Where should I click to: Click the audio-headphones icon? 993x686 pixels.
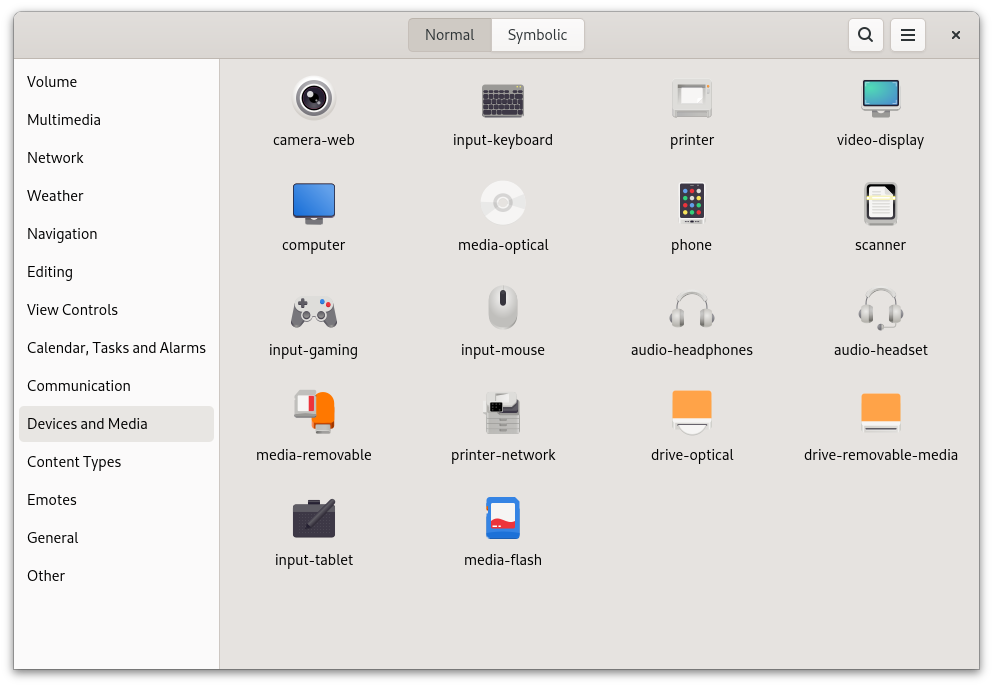click(691, 309)
